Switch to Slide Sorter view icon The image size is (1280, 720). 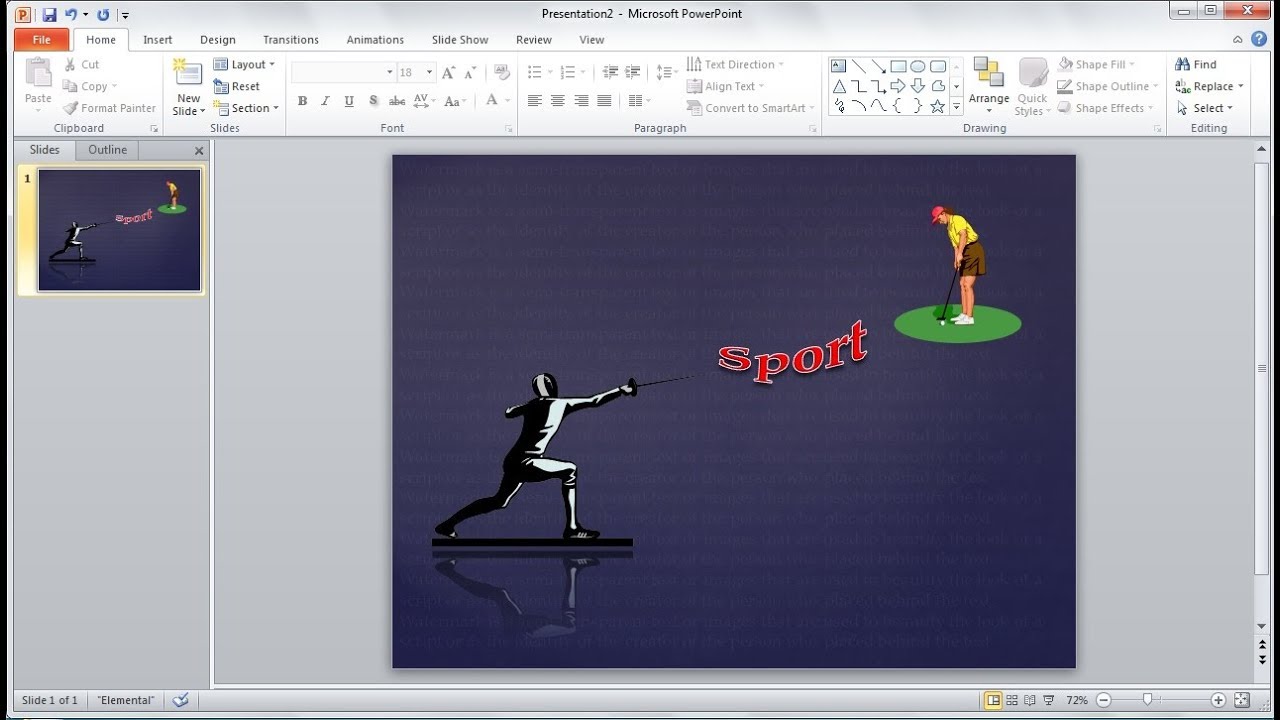(1012, 700)
